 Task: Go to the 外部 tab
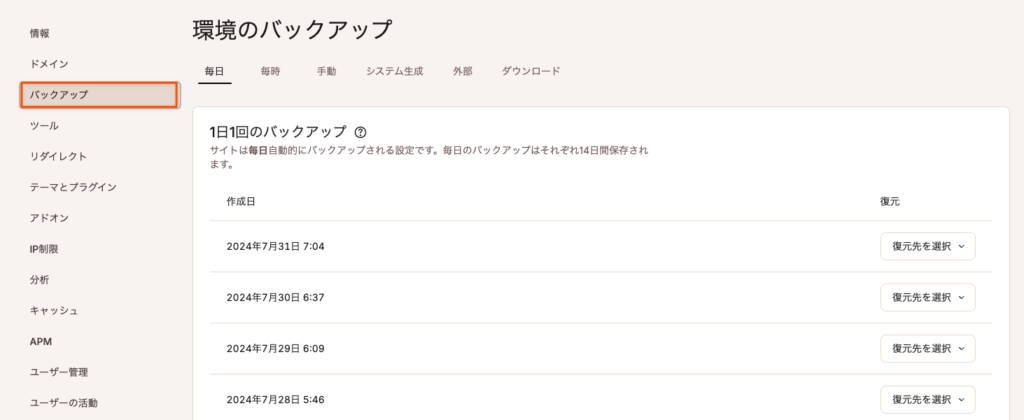[x=462, y=72]
